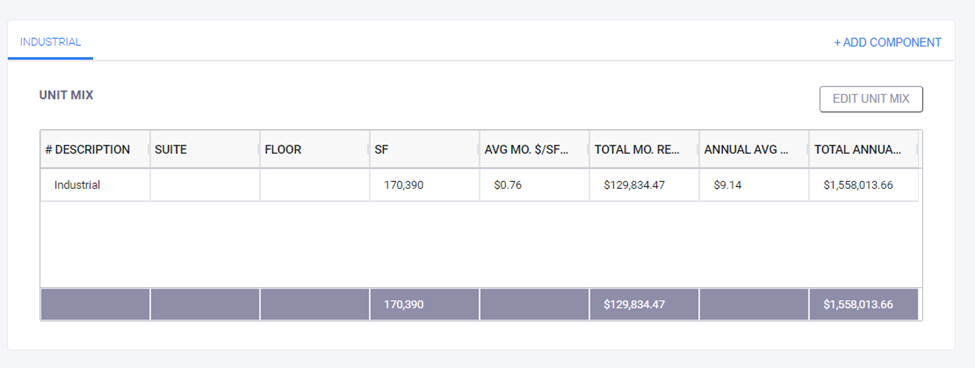Click the + ADD COMPONENT link
This screenshot has width=975, height=368.
coord(887,42)
